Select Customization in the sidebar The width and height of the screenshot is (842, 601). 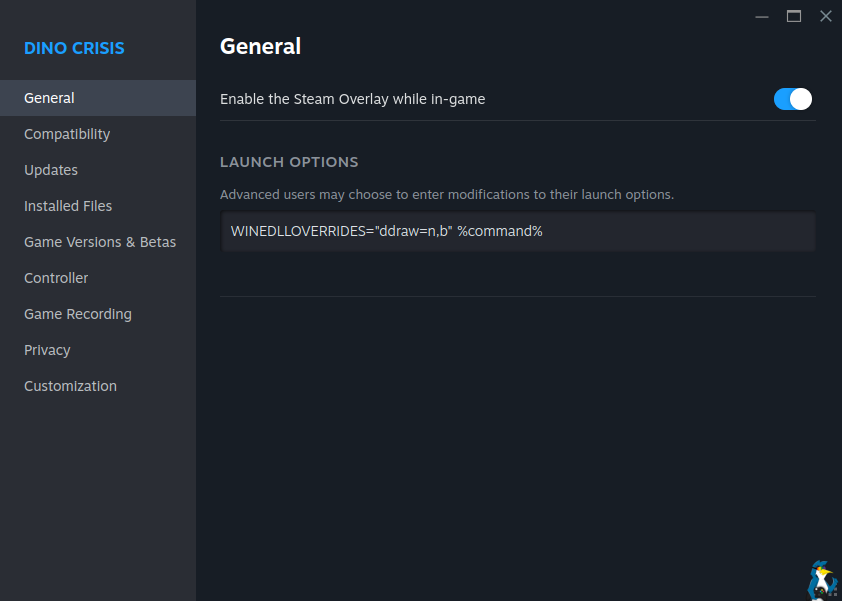pyautogui.click(x=70, y=386)
